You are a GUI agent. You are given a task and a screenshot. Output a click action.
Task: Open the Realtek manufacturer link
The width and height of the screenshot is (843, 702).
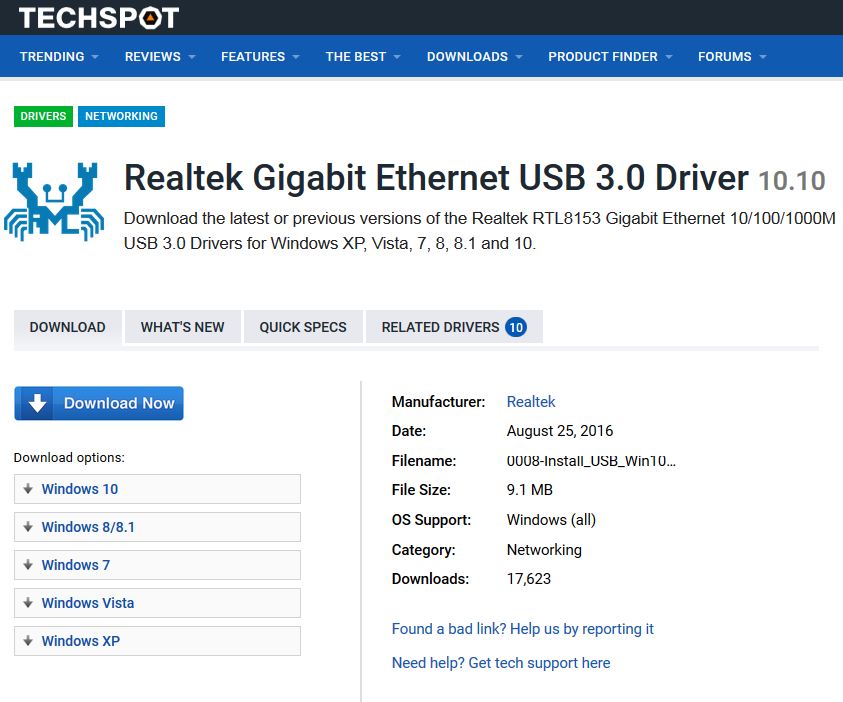click(531, 402)
